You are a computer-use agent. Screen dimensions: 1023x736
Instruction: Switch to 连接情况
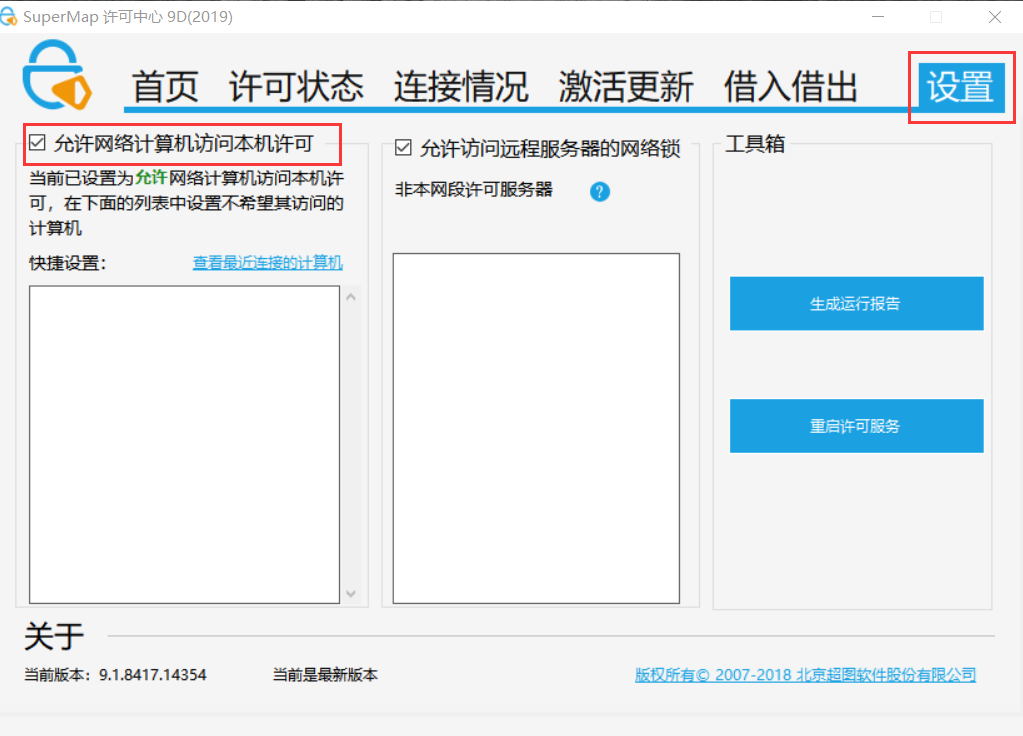[461, 86]
